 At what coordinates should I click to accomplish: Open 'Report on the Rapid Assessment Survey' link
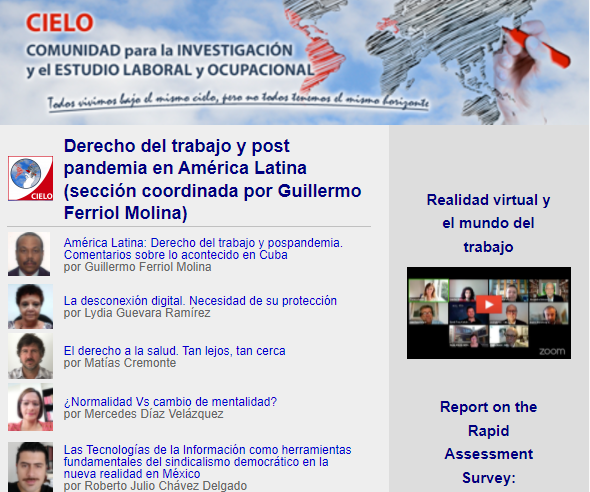488,442
